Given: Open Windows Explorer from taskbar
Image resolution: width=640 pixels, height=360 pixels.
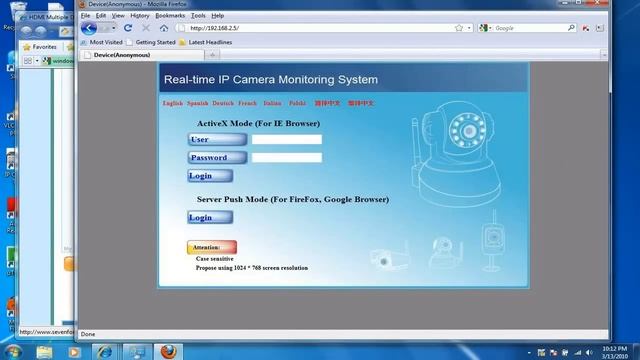Looking at the screenshot, I should (x=44, y=352).
